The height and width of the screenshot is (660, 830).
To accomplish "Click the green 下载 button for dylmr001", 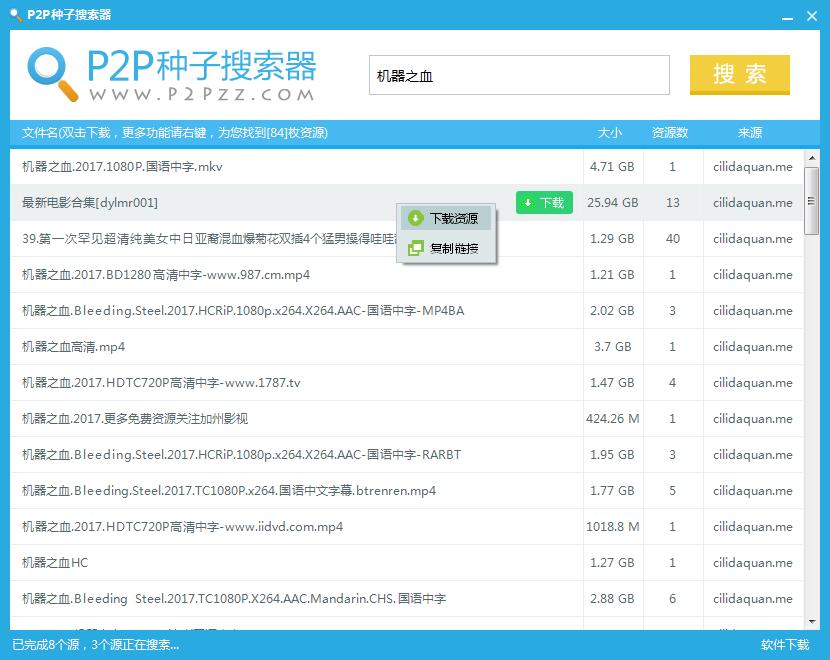I will [x=544, y=202].
